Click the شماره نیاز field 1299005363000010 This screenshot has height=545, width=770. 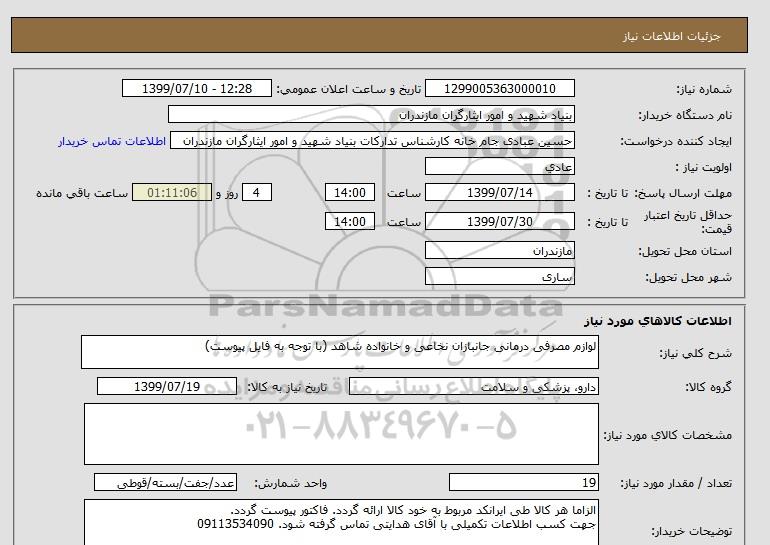pyautogui.click(x=499, y=88)
